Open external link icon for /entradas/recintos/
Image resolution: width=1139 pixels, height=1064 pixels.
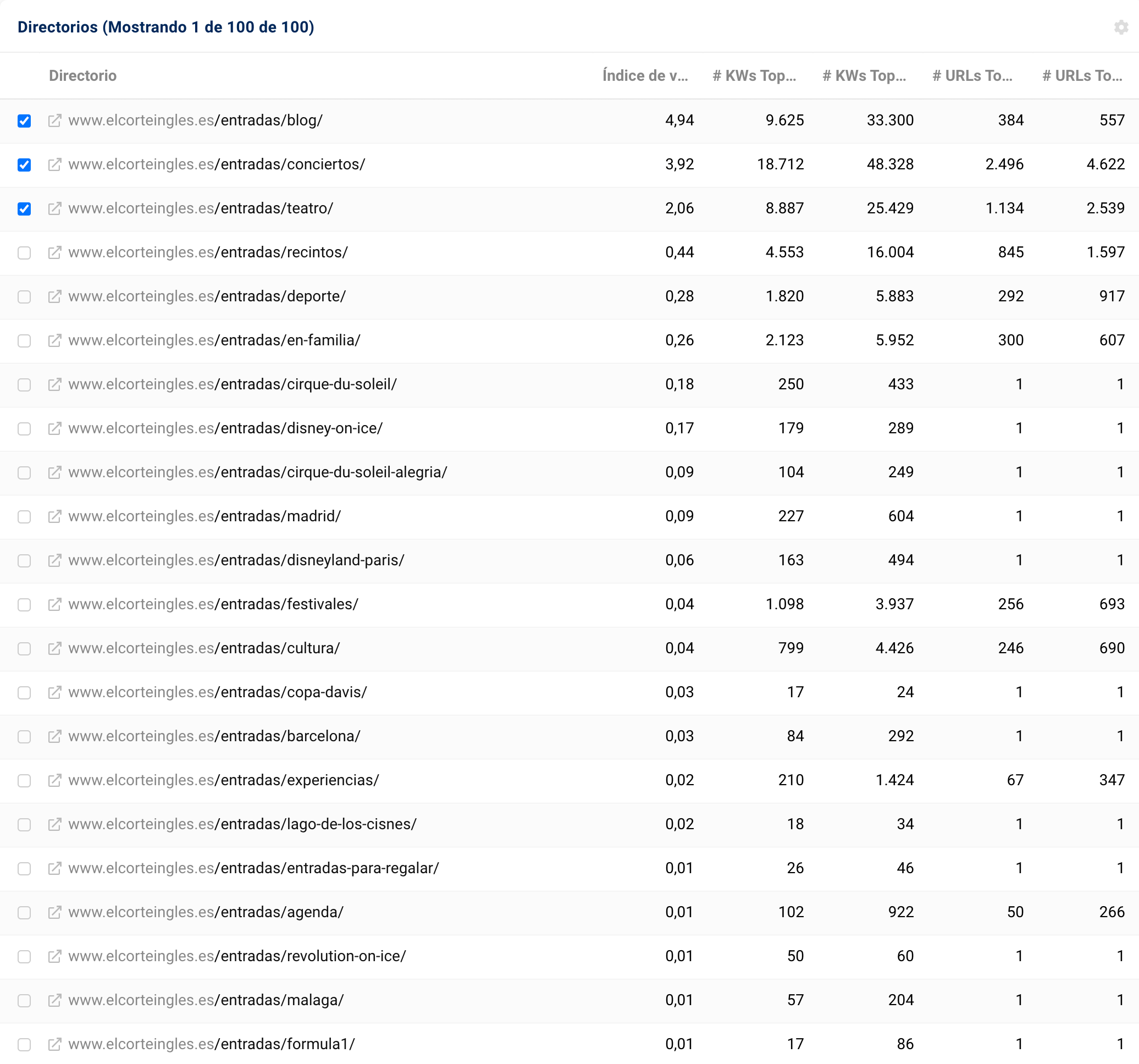(54, 253)
